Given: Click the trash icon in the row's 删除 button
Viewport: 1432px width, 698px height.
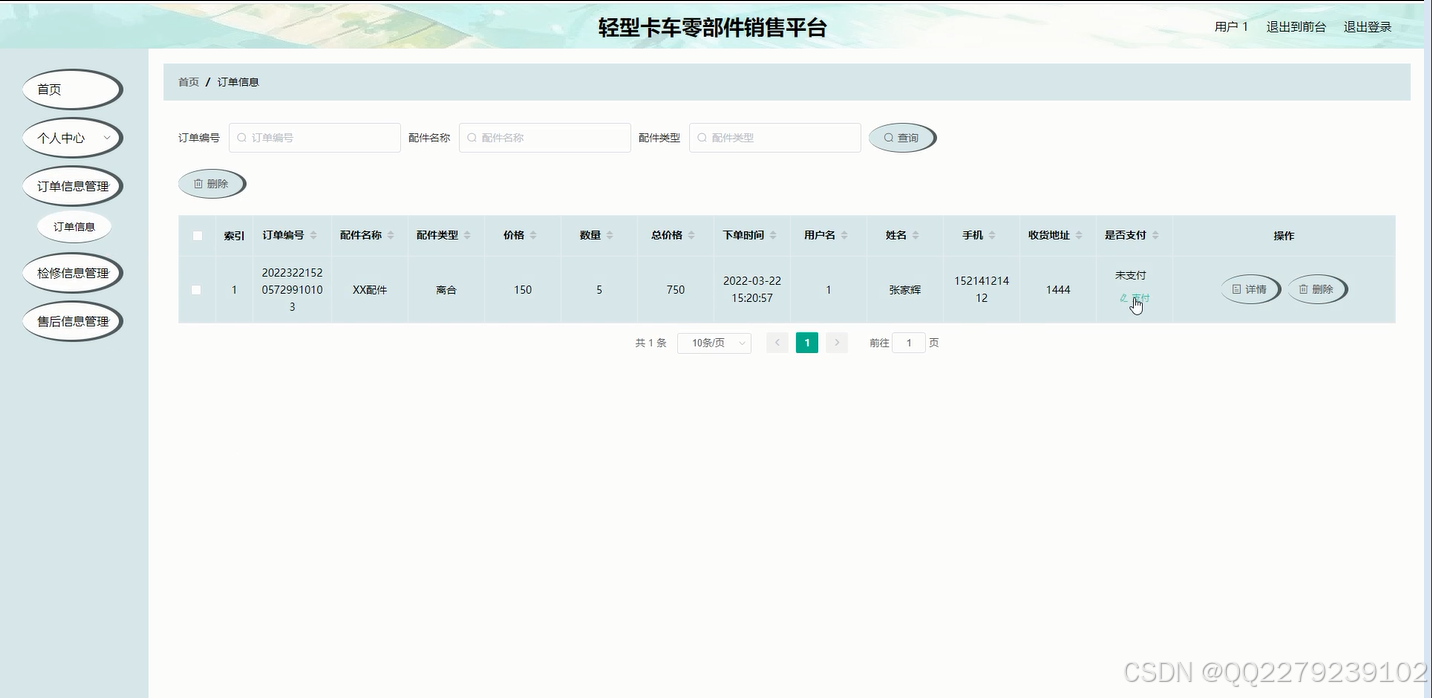Looking at the screenshot, I should 1303,289.
